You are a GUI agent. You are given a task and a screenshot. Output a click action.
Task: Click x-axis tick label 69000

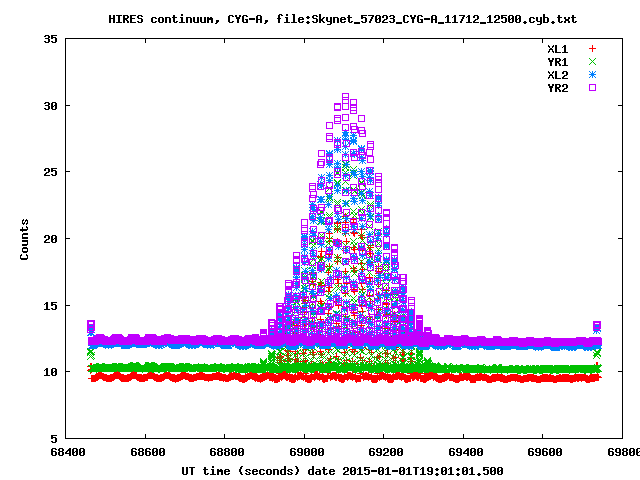click(306, 452)
